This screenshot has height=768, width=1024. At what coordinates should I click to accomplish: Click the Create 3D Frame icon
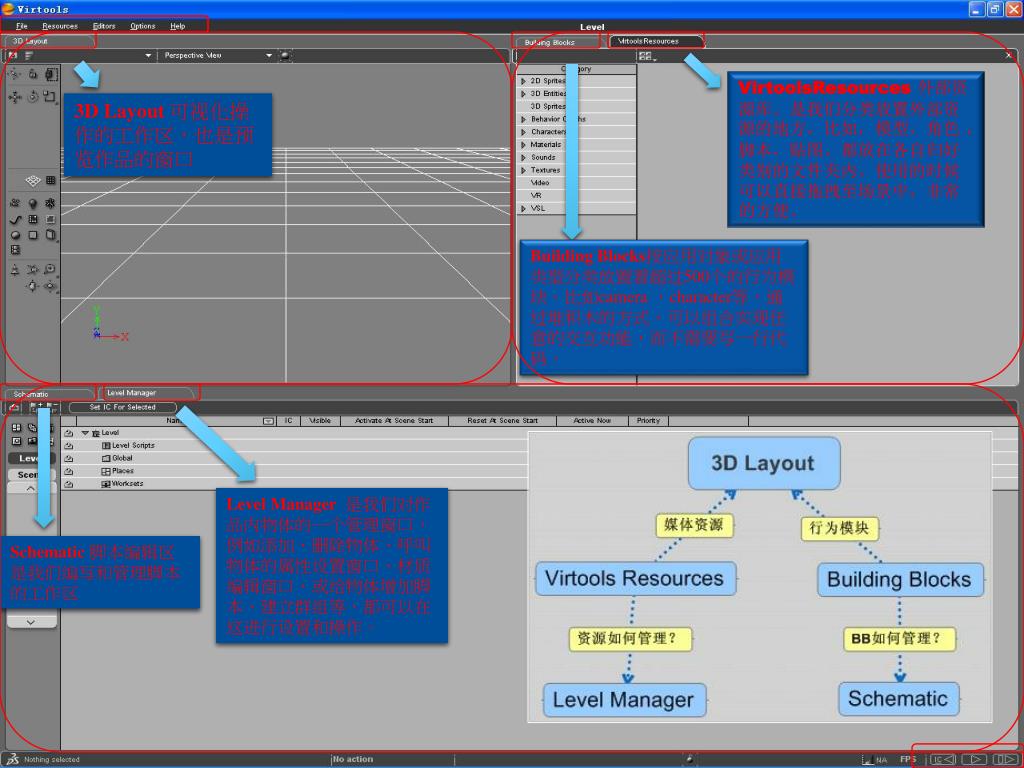point(50,204)
